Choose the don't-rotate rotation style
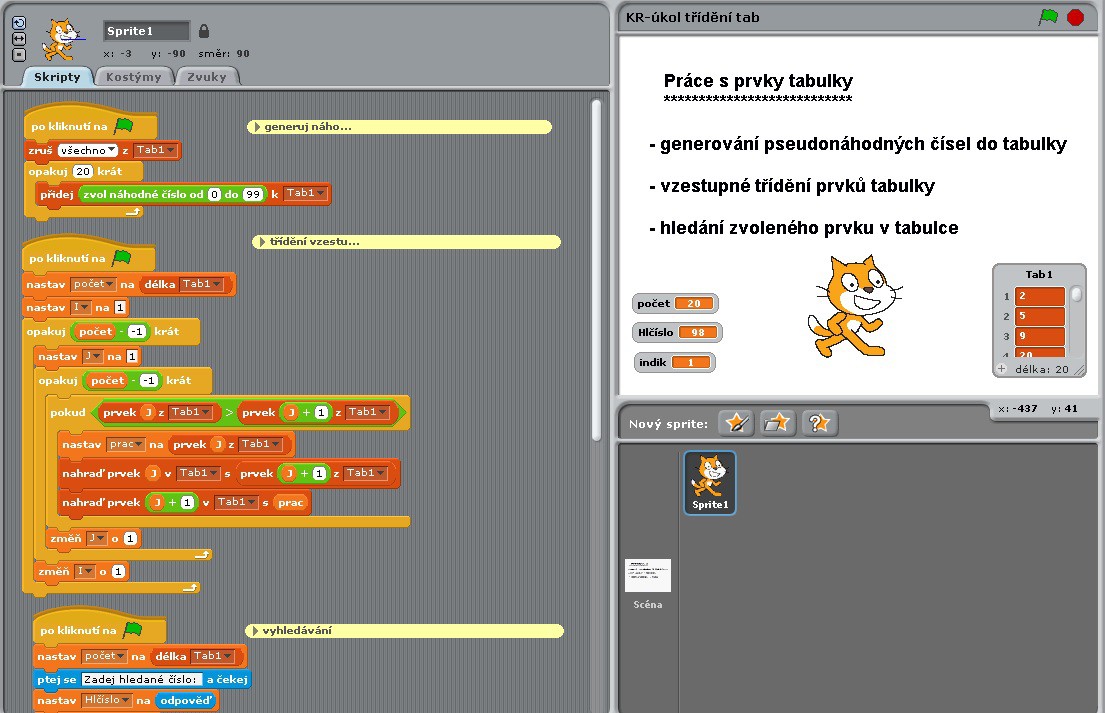Image resolution: width=1105 pixels, height=713 pixels. [18, 53]
